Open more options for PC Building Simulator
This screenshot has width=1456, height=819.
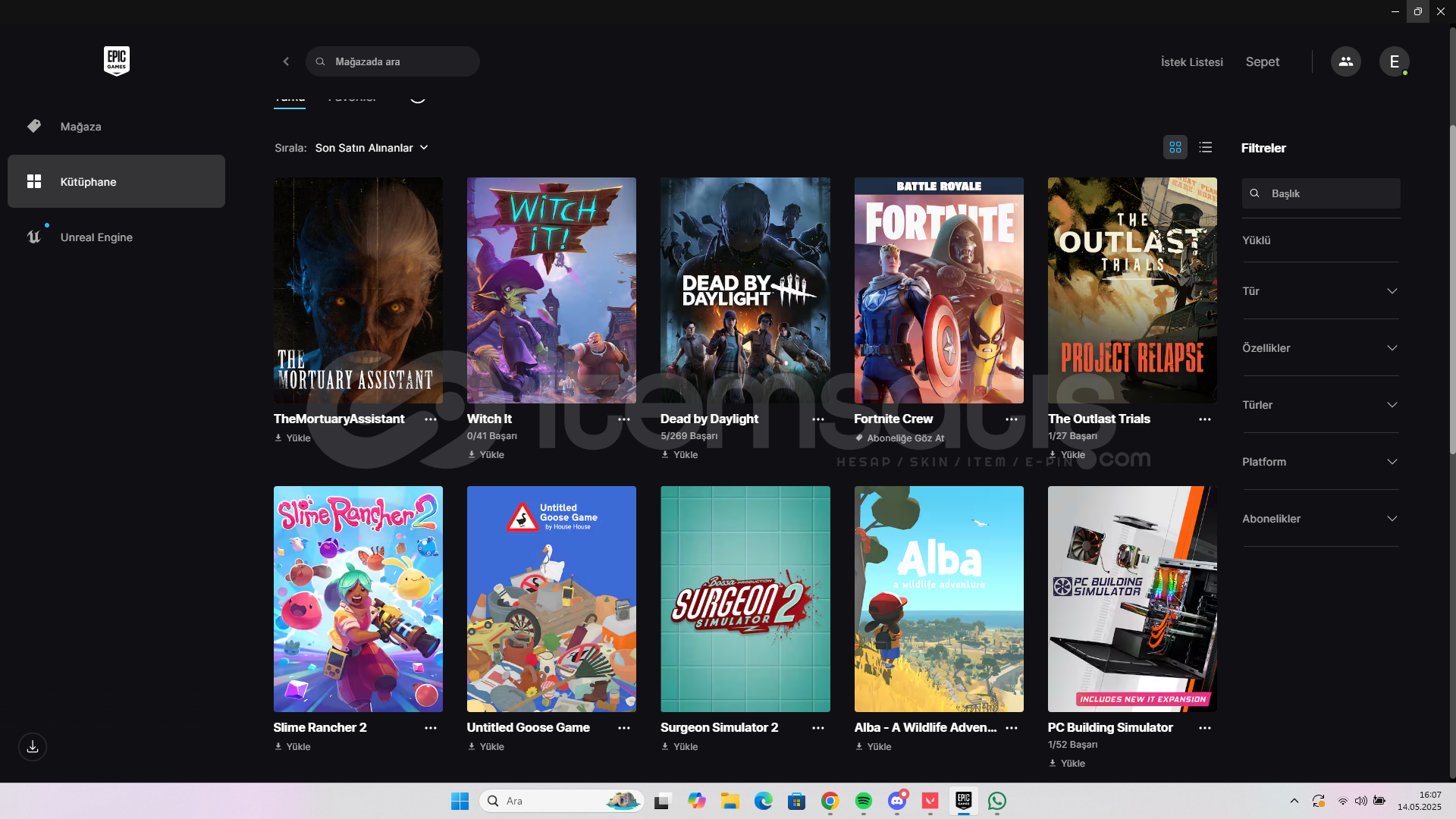(x=1205, y=728)
